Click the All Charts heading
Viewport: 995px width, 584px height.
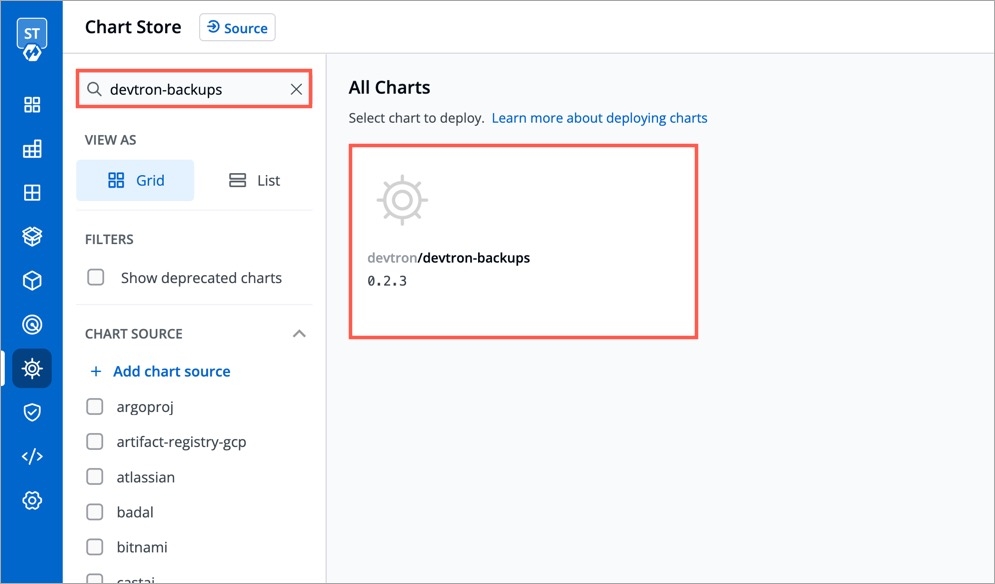390,88
